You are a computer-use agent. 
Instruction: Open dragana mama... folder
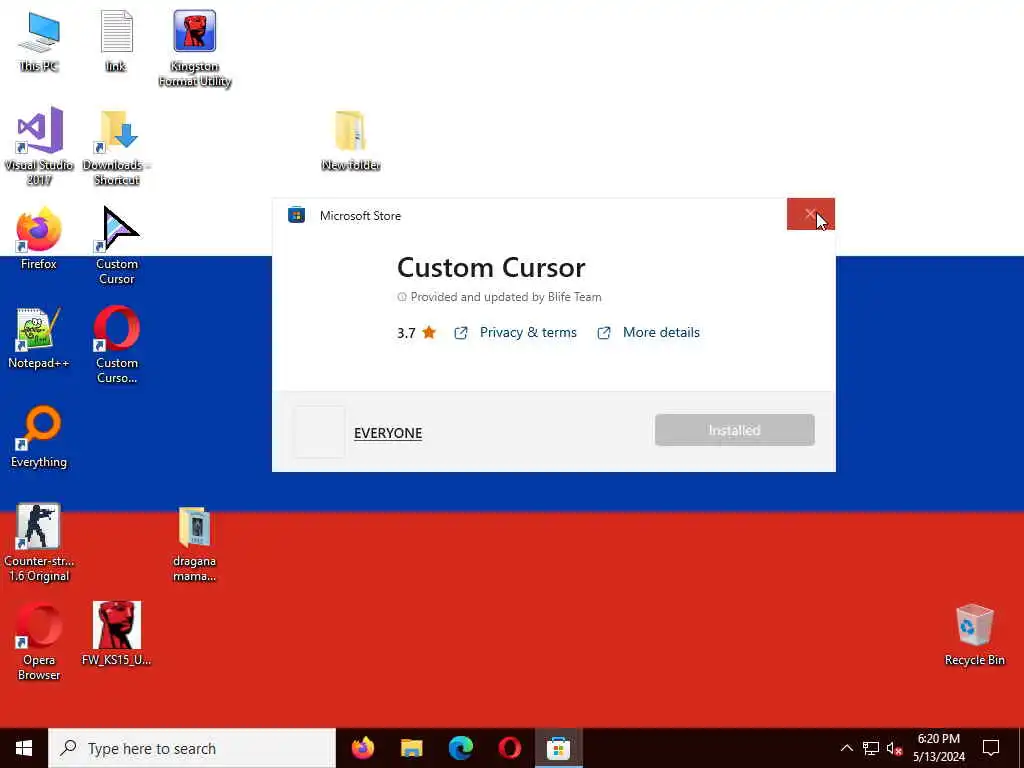195,544
